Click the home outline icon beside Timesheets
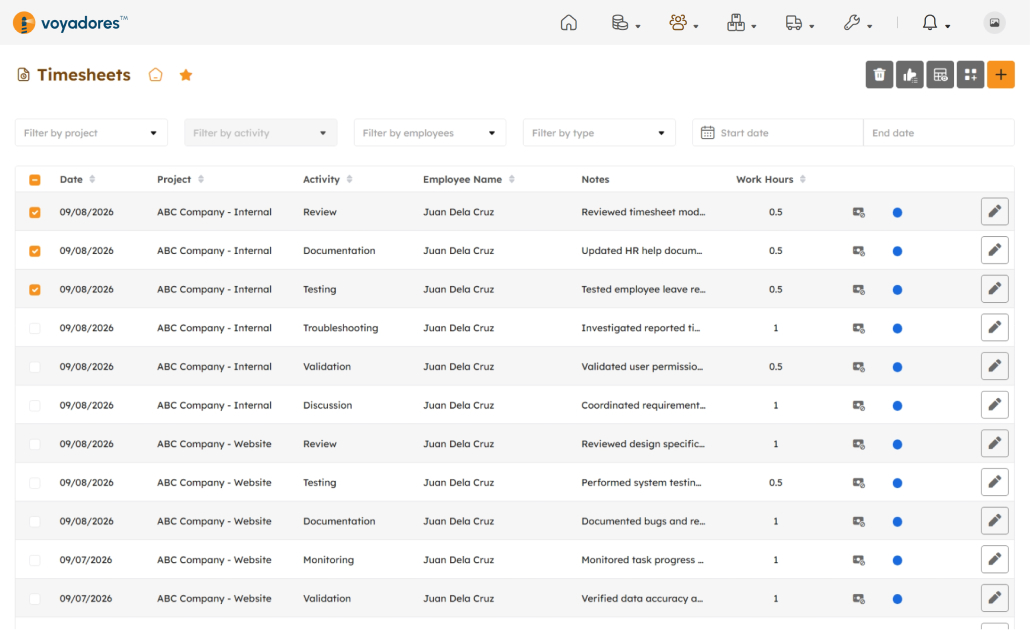Viewport: 1030px width, 630px height. click(155, 75)
